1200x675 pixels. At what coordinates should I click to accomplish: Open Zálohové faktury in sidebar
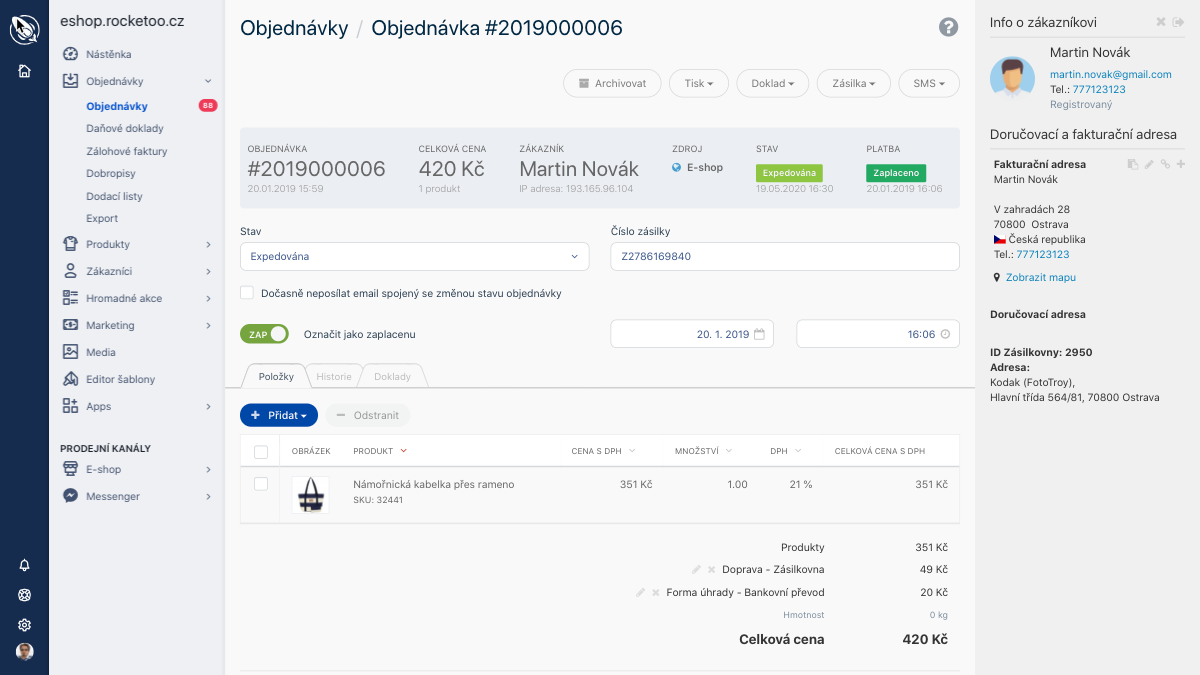(x=127, y=151)
